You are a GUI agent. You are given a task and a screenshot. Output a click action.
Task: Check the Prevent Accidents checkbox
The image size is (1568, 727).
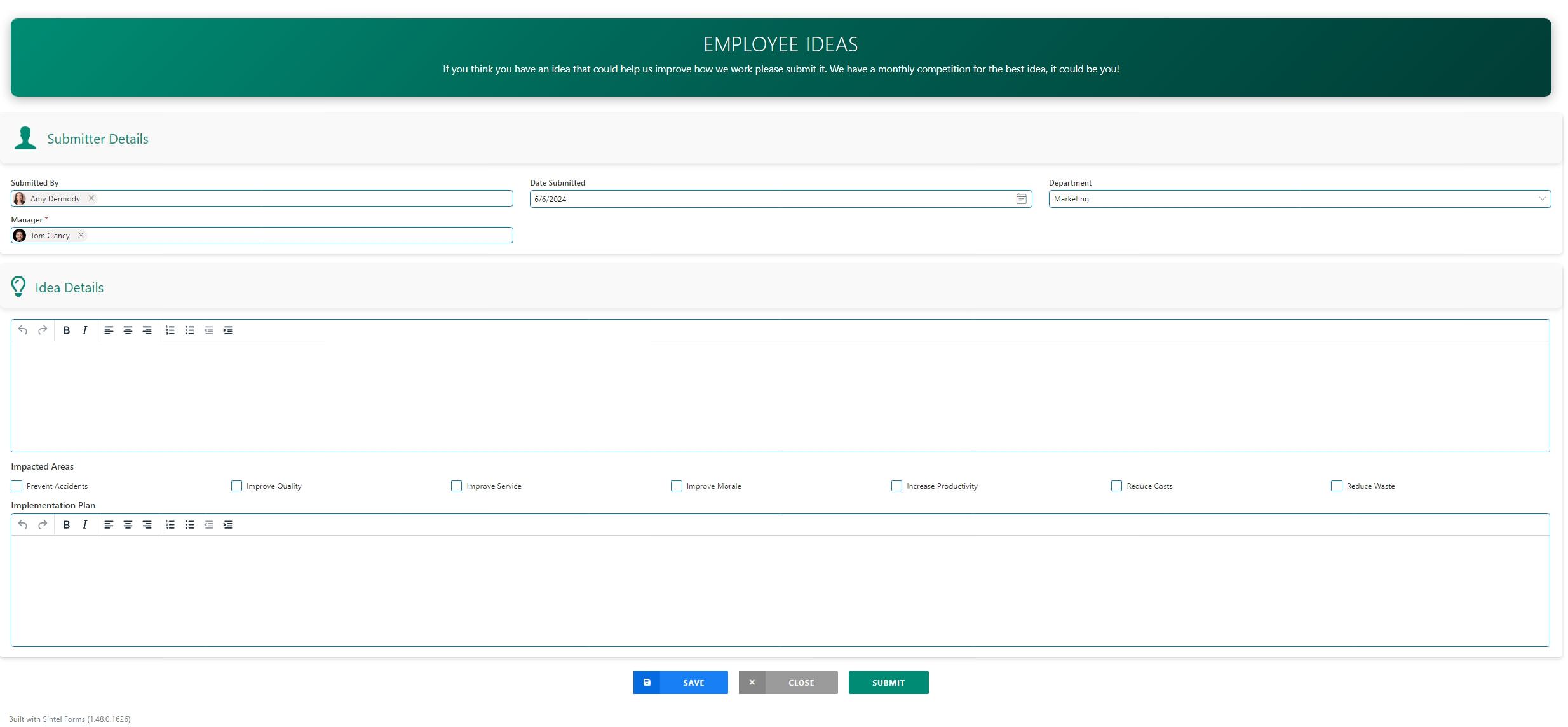17,486
